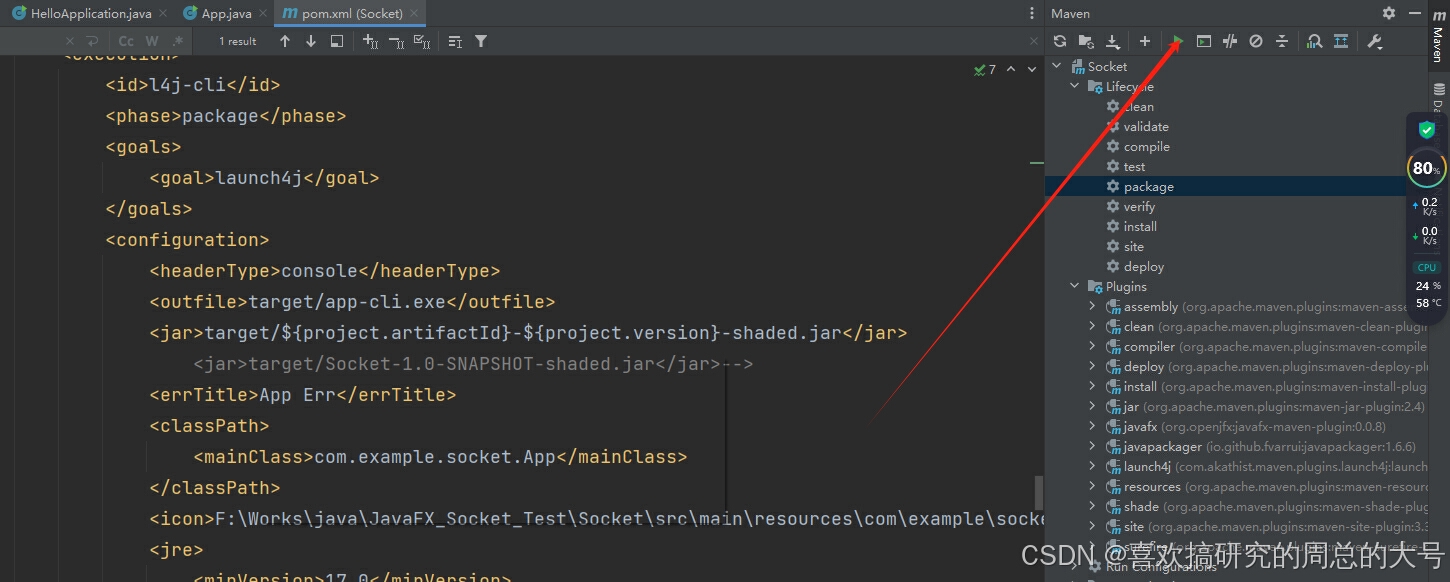The height and width of the screenshot is (582, 1450).
Task: Click the headerType console value
Action: tap(320, 271)
